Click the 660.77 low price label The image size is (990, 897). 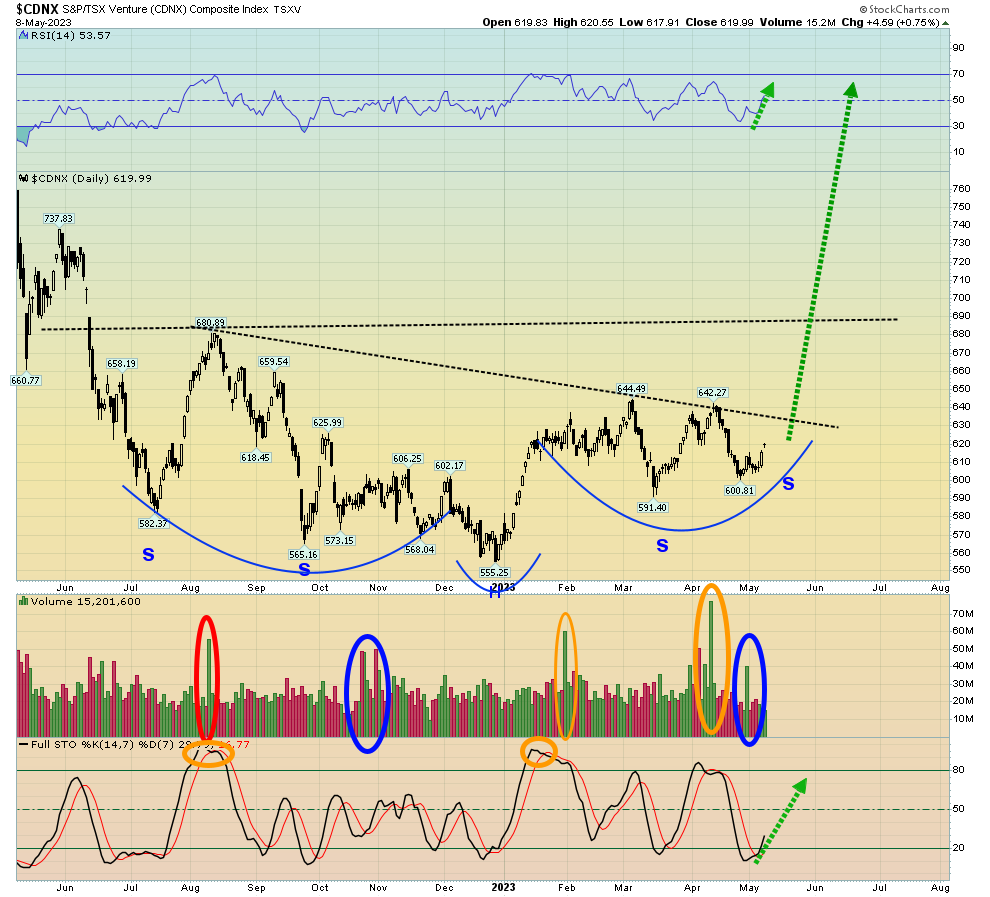[x=26, y=381]
